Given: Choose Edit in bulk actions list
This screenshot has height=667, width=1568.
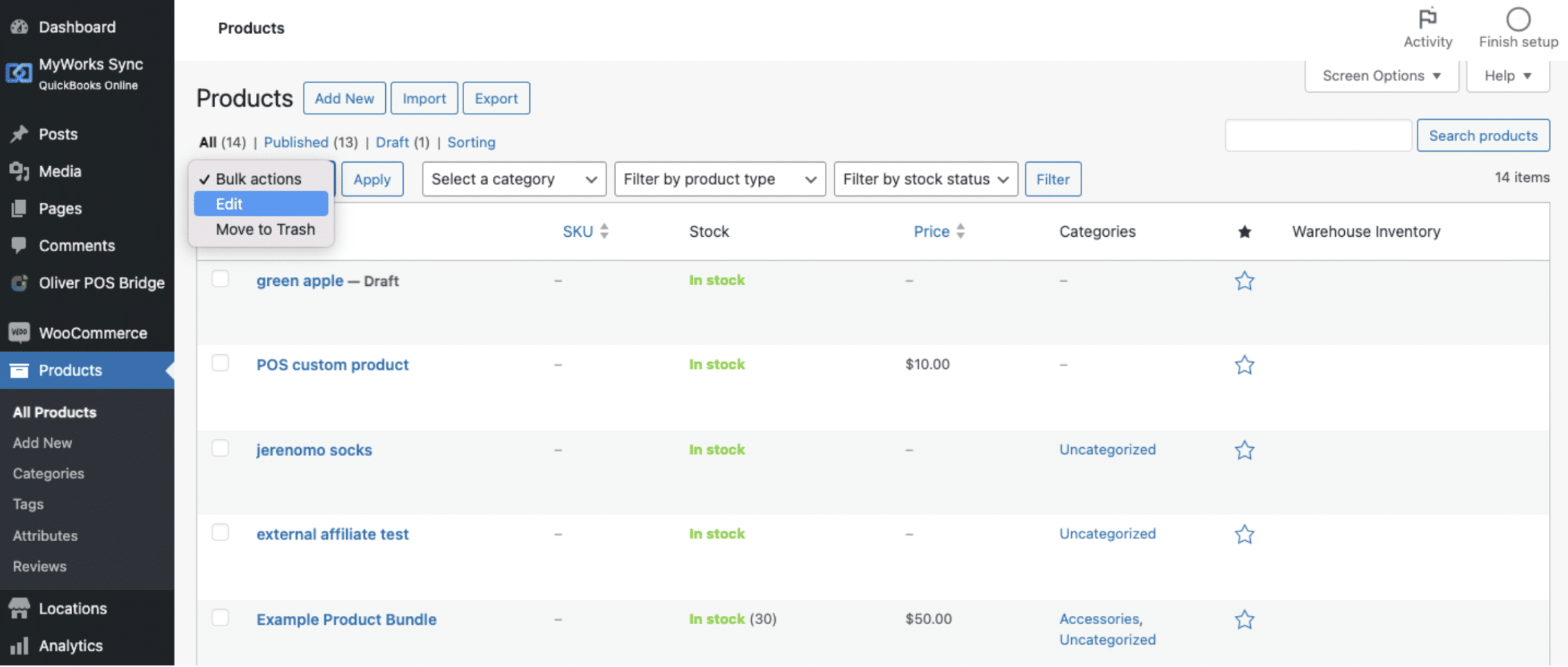Looking at the screenshot, I should pyautogui.click(x=261, y=204).
